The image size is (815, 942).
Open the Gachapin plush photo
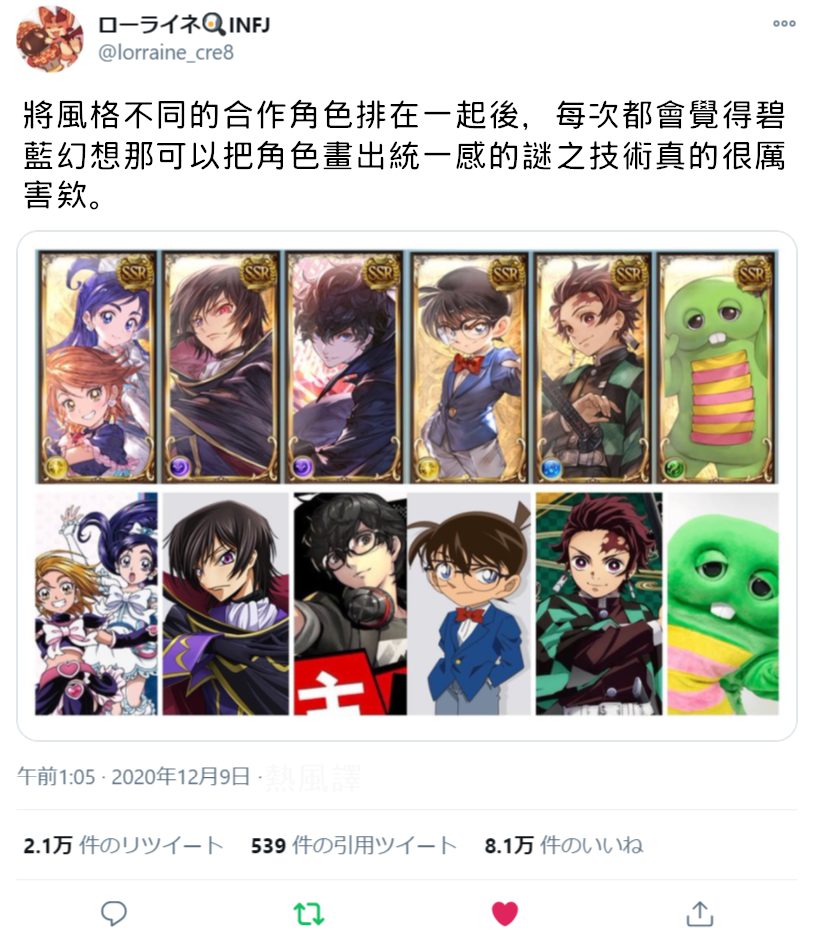pos(723,604)
